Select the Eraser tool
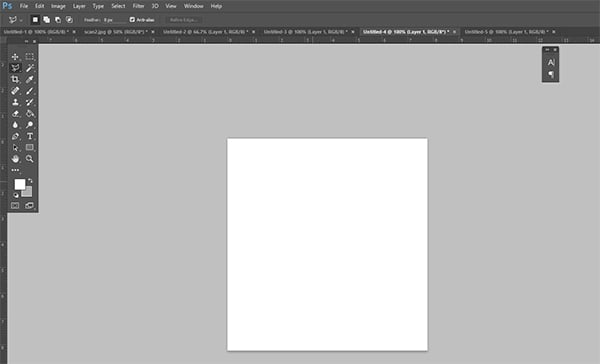The width and height of the screenshot is (600, 364). click(x=15, y=114)
